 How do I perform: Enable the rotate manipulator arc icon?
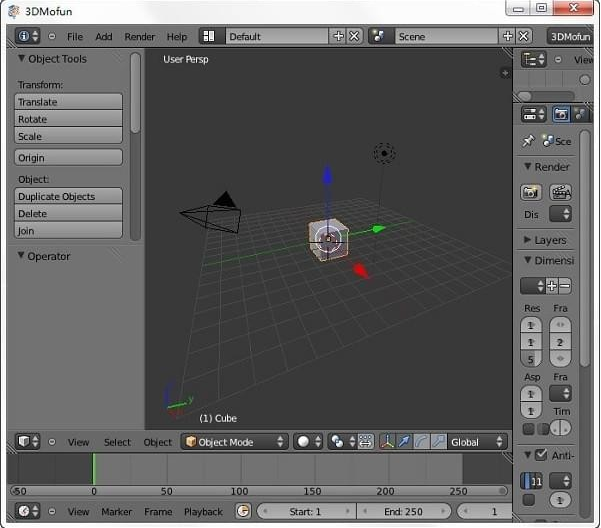[422, 441]
